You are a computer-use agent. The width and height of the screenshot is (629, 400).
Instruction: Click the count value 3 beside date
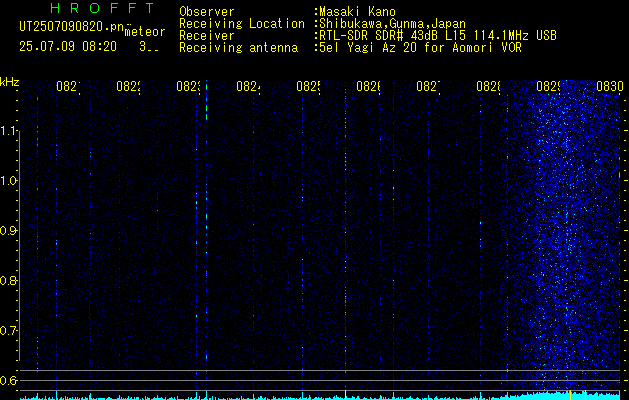point(143,47)
